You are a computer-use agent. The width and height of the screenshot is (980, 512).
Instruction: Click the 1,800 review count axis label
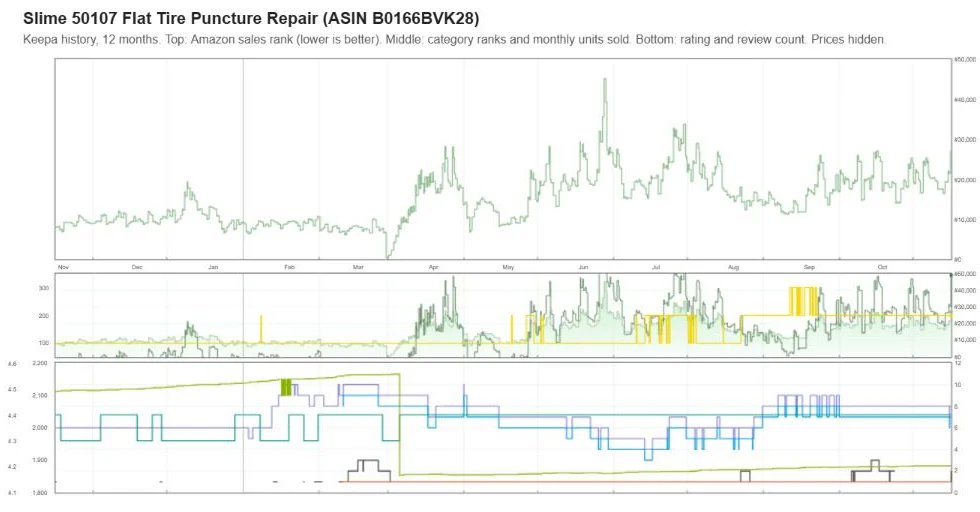[x=39, y=493]
